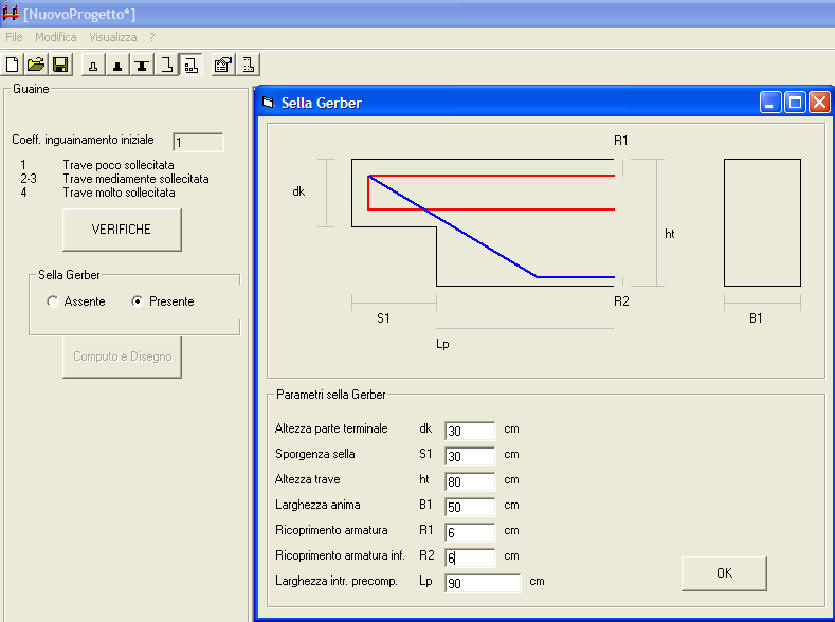The height and width of the screenshot is (622, 835).
Task: Open the File menu
Action: (14, 37)
